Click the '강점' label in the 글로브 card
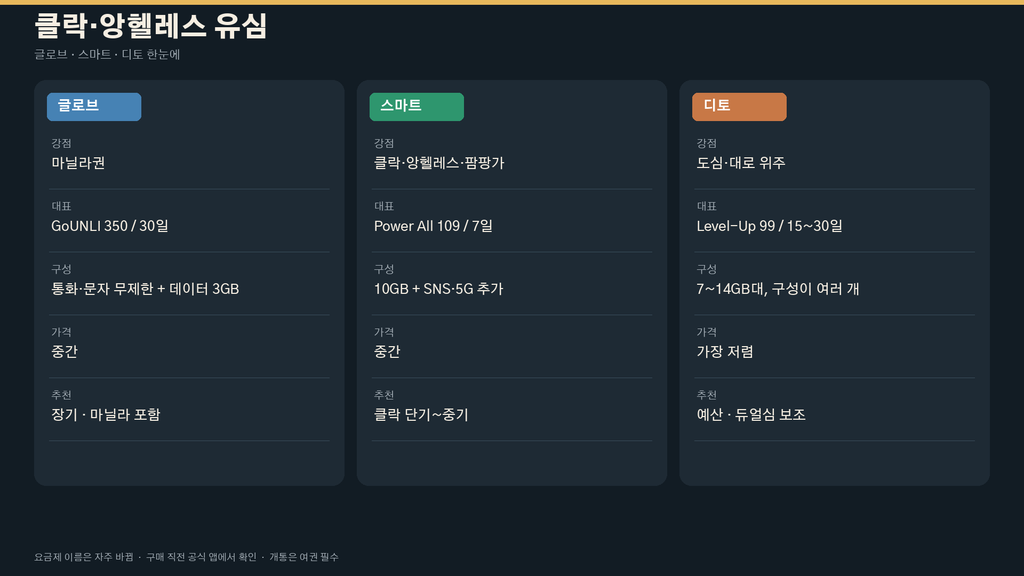 click(61, 143)
